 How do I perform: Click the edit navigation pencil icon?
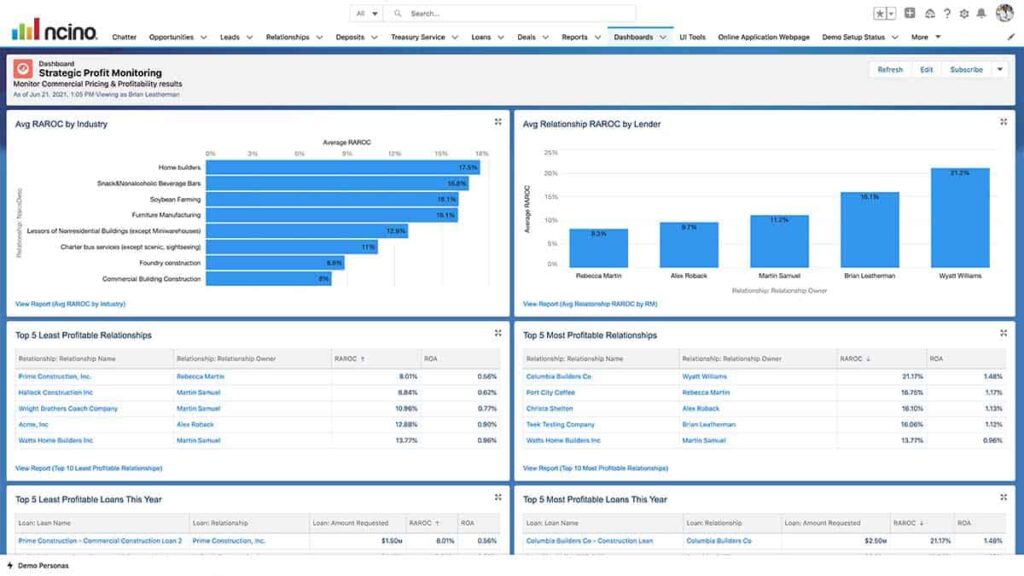point(1011,37)
